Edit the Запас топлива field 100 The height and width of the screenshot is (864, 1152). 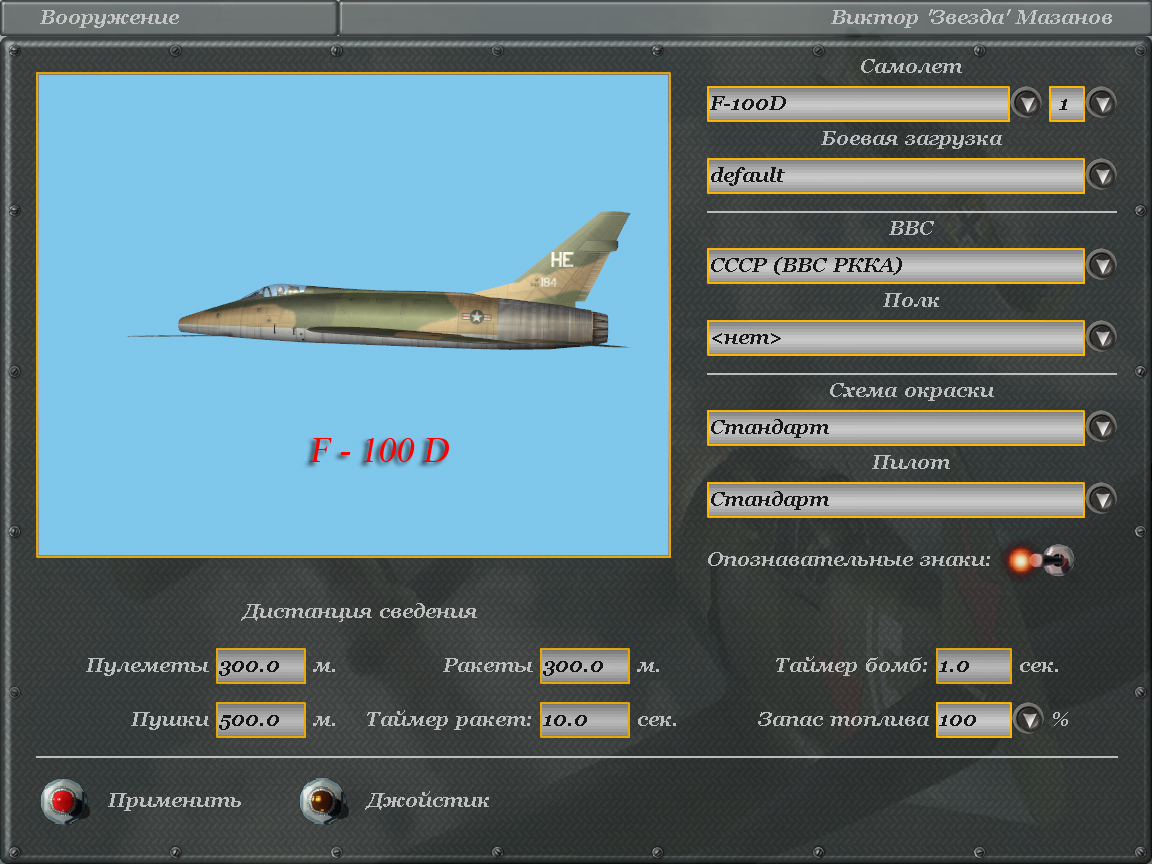click(973, 719)
